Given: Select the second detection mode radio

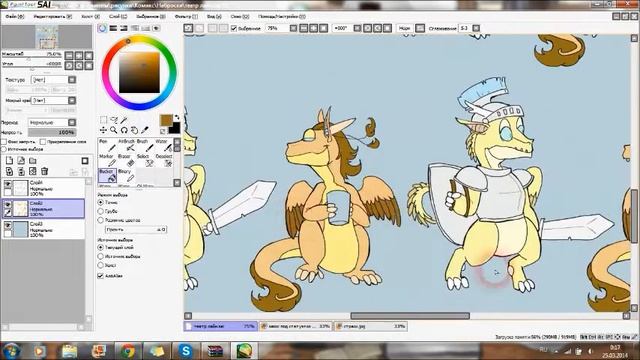Looking at the screenshot, I should [100, 211].
